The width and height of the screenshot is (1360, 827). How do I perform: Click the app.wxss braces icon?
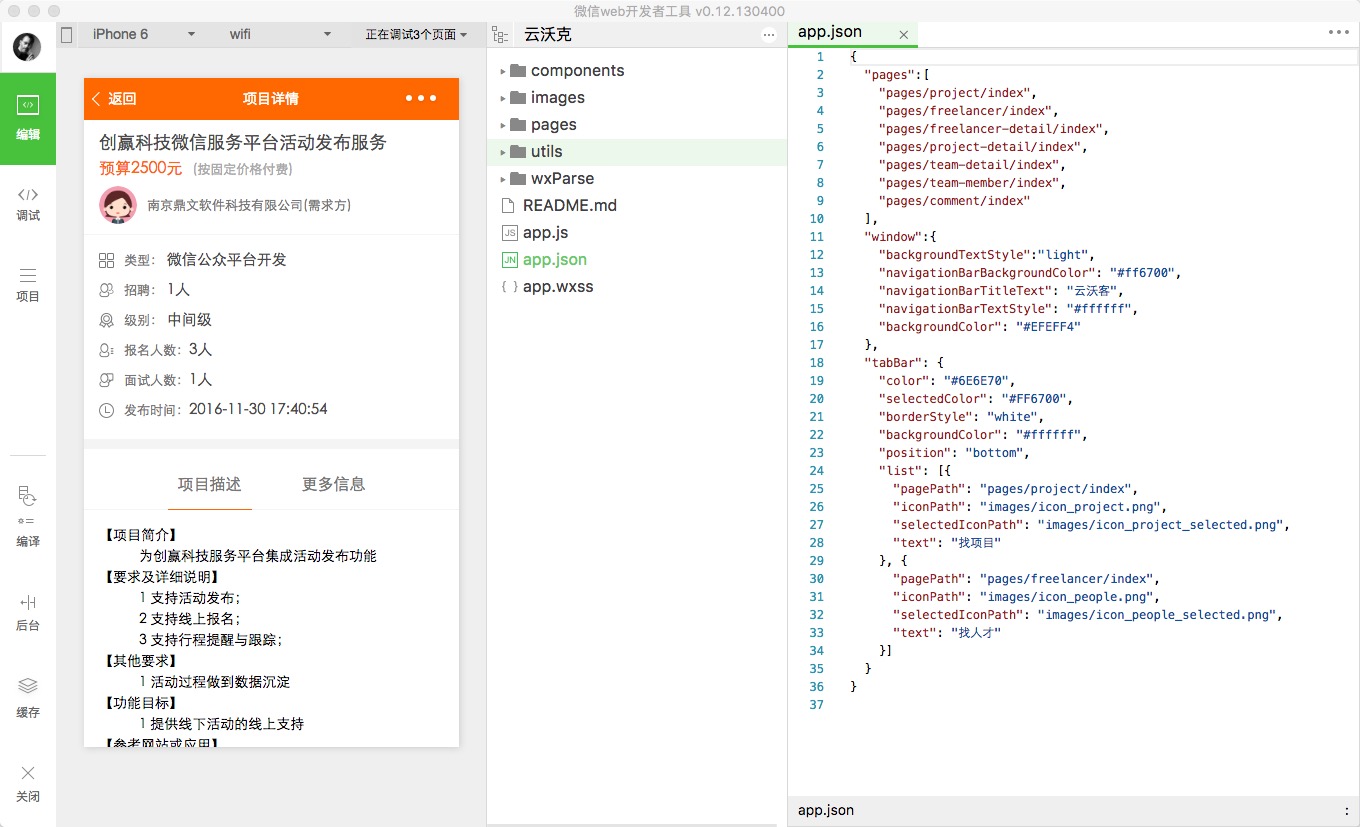click(509, 286)
